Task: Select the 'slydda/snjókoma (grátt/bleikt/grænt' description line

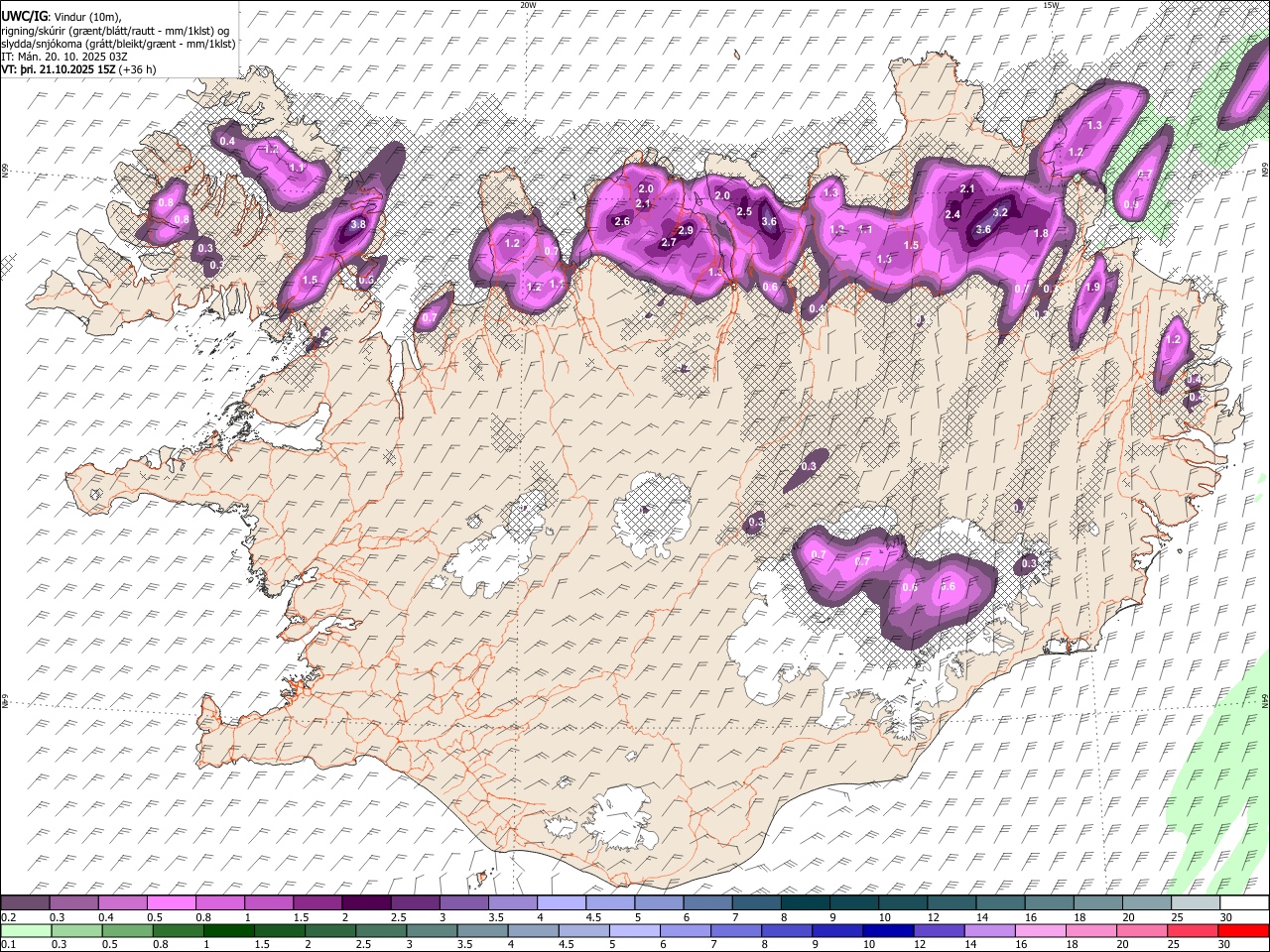Action: coord(118,44)
